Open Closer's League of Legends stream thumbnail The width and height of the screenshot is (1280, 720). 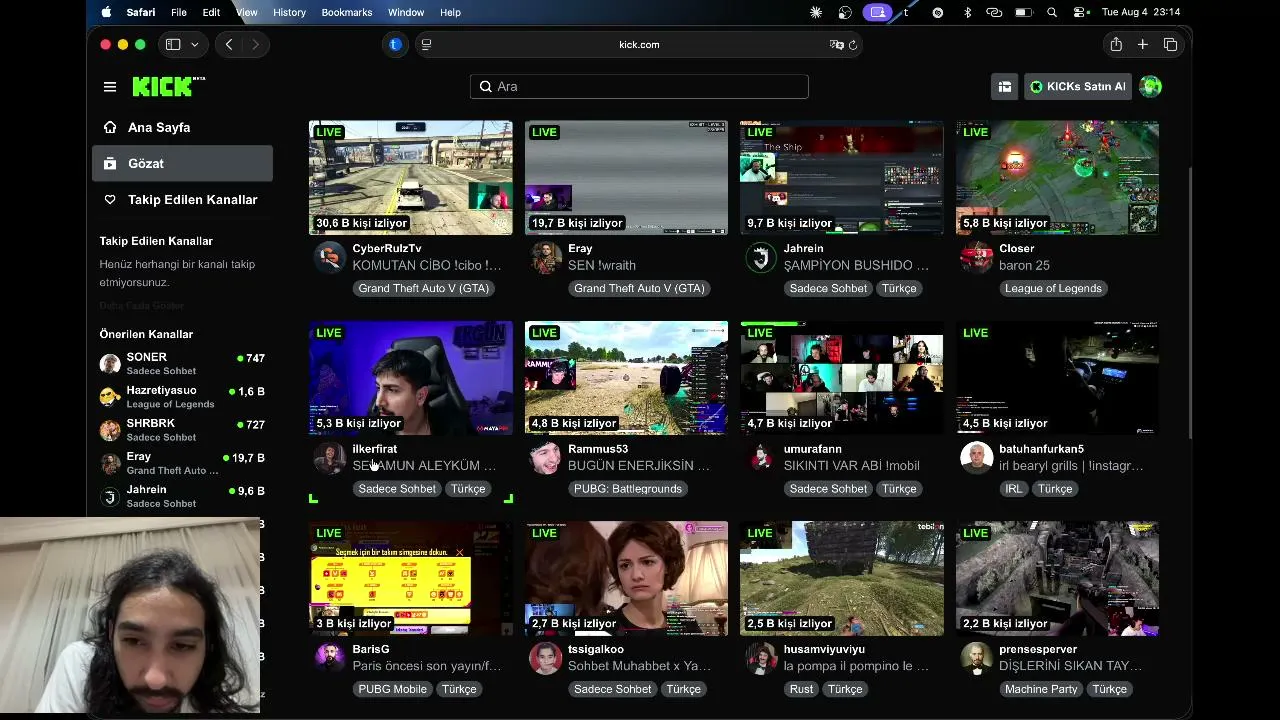coord(1057,178)
